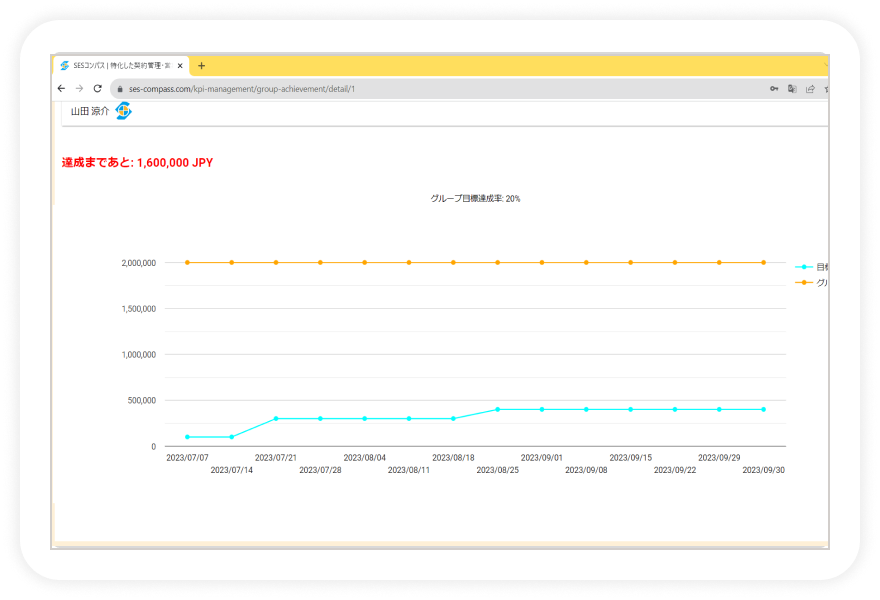The image size is (880, 600).
Task: Open the new tab plus button
Action: coord(201,66)
